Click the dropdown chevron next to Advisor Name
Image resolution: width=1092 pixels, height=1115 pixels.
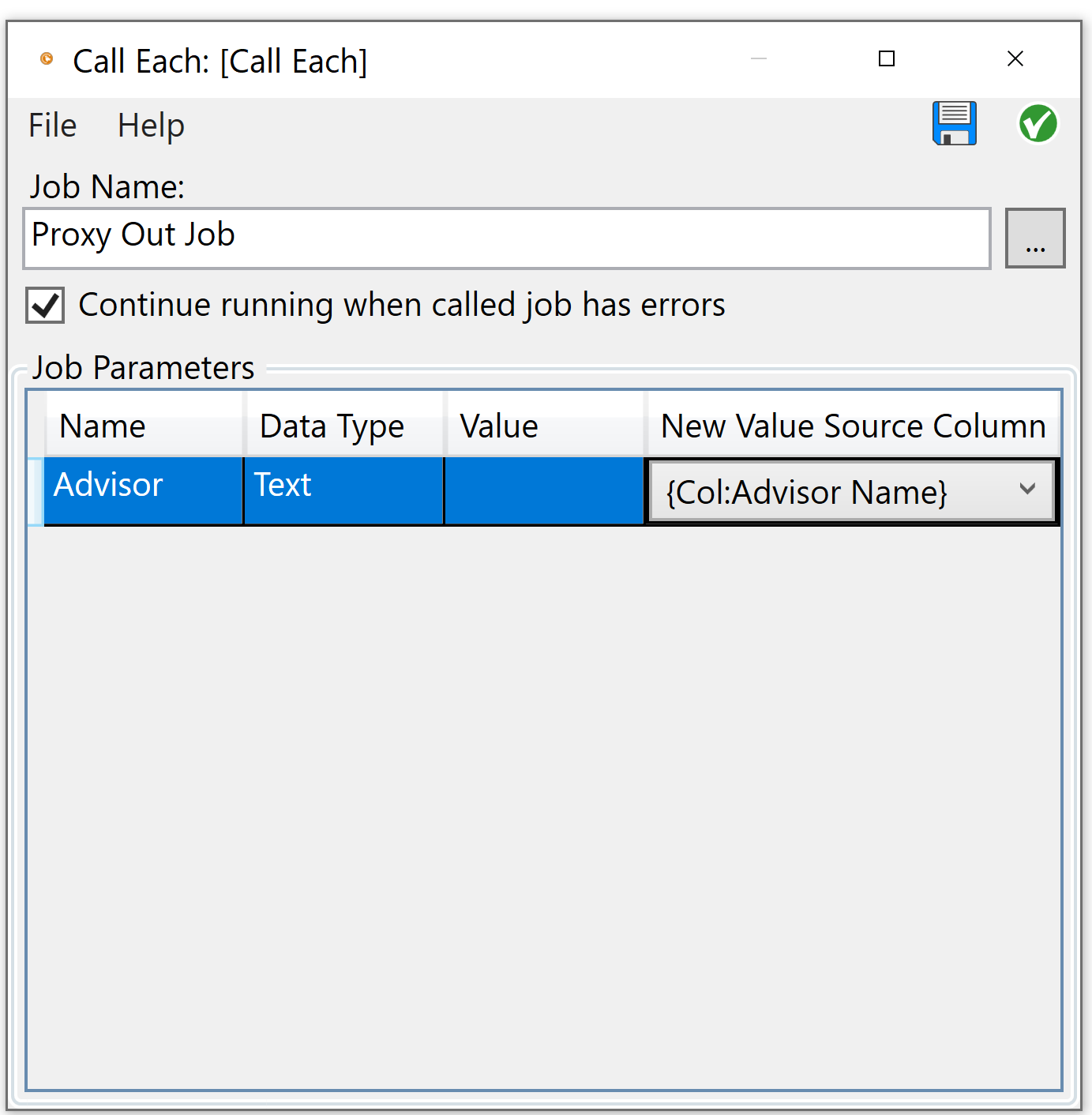coord(1027,490)
